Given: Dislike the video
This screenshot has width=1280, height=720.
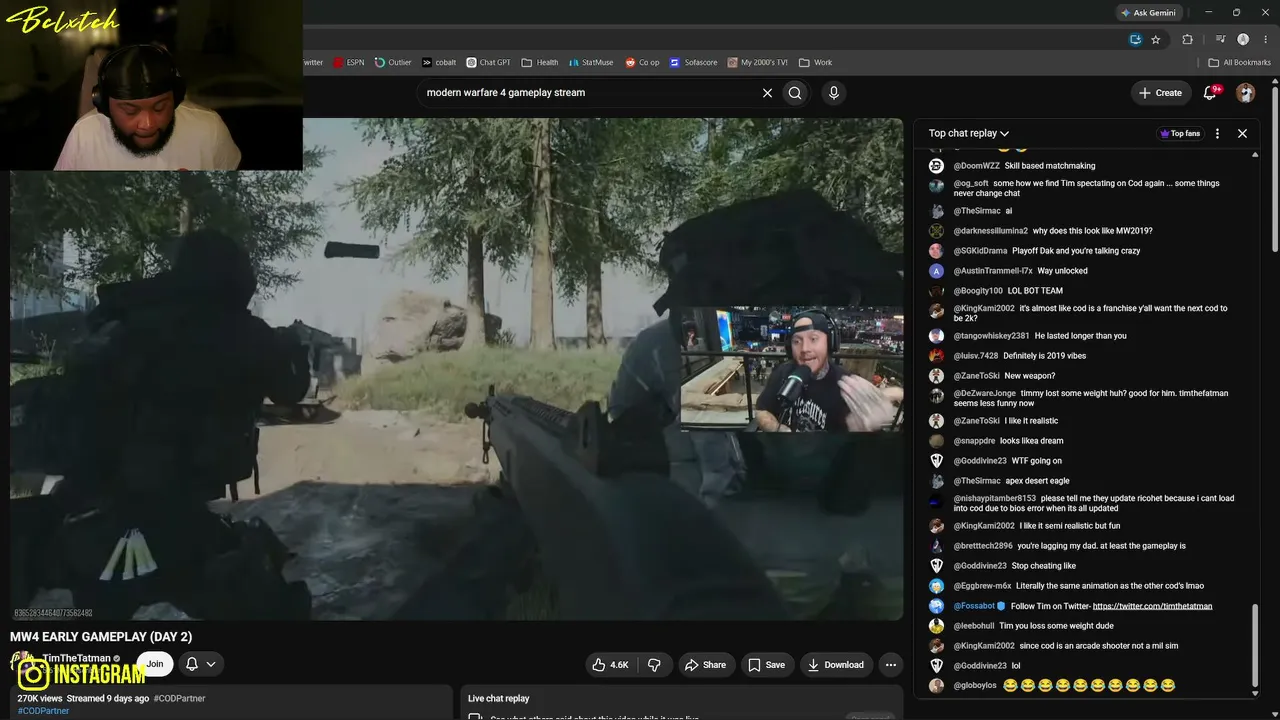Looking at the screenshot, I should click(x=654, y=665).
